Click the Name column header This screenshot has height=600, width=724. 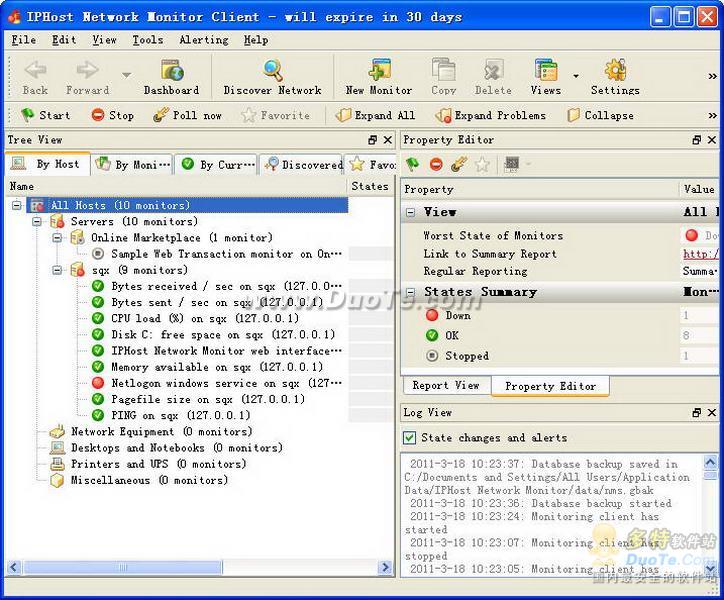pyautogui.click(x=175, y=186)
